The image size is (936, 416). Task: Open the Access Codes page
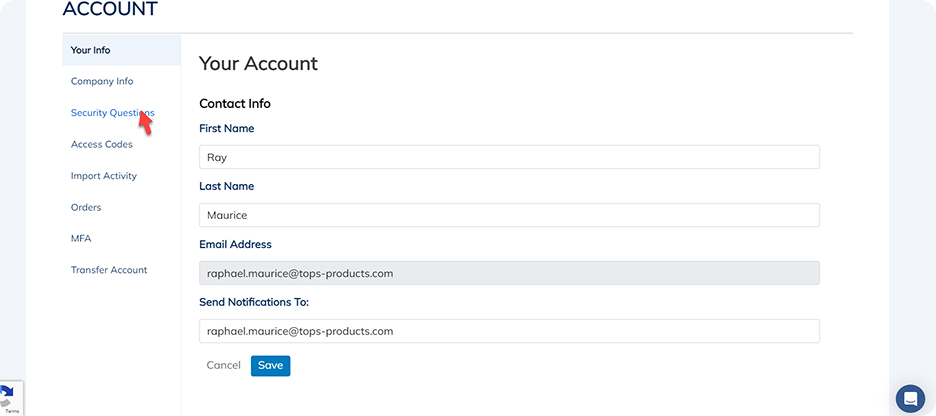(x=101, y=144)
